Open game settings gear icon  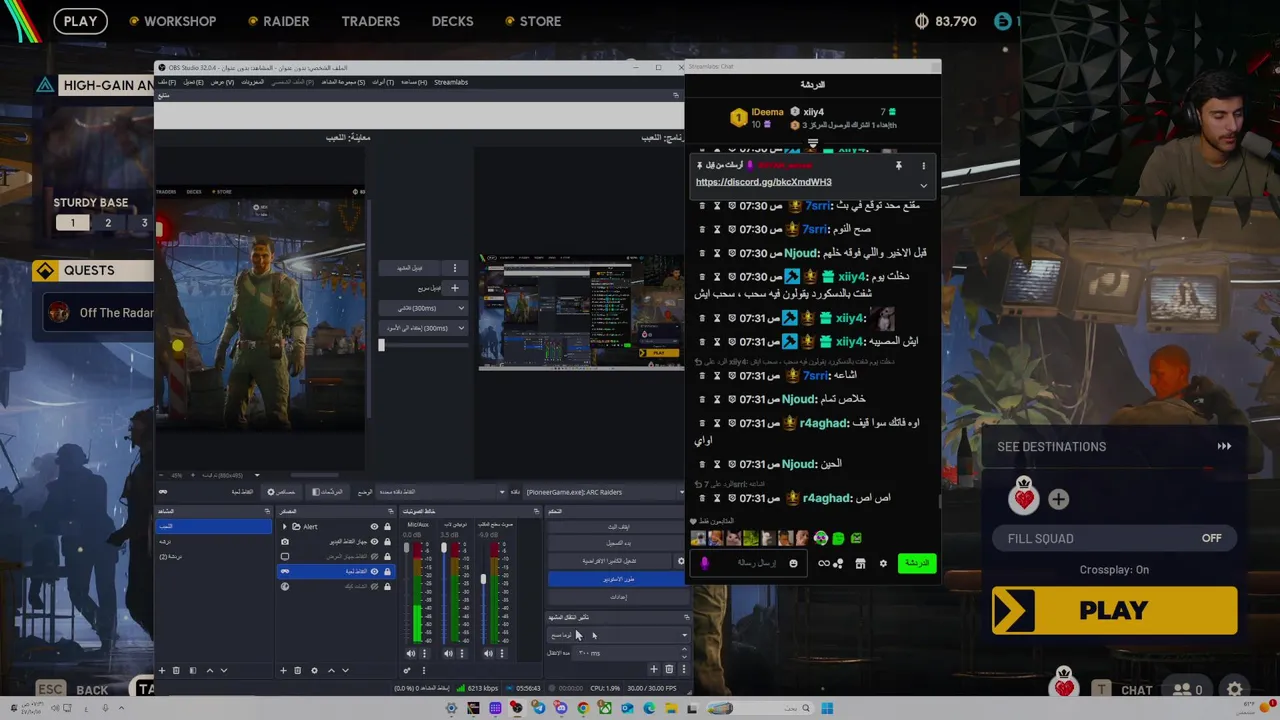(x=1235, y=689)
